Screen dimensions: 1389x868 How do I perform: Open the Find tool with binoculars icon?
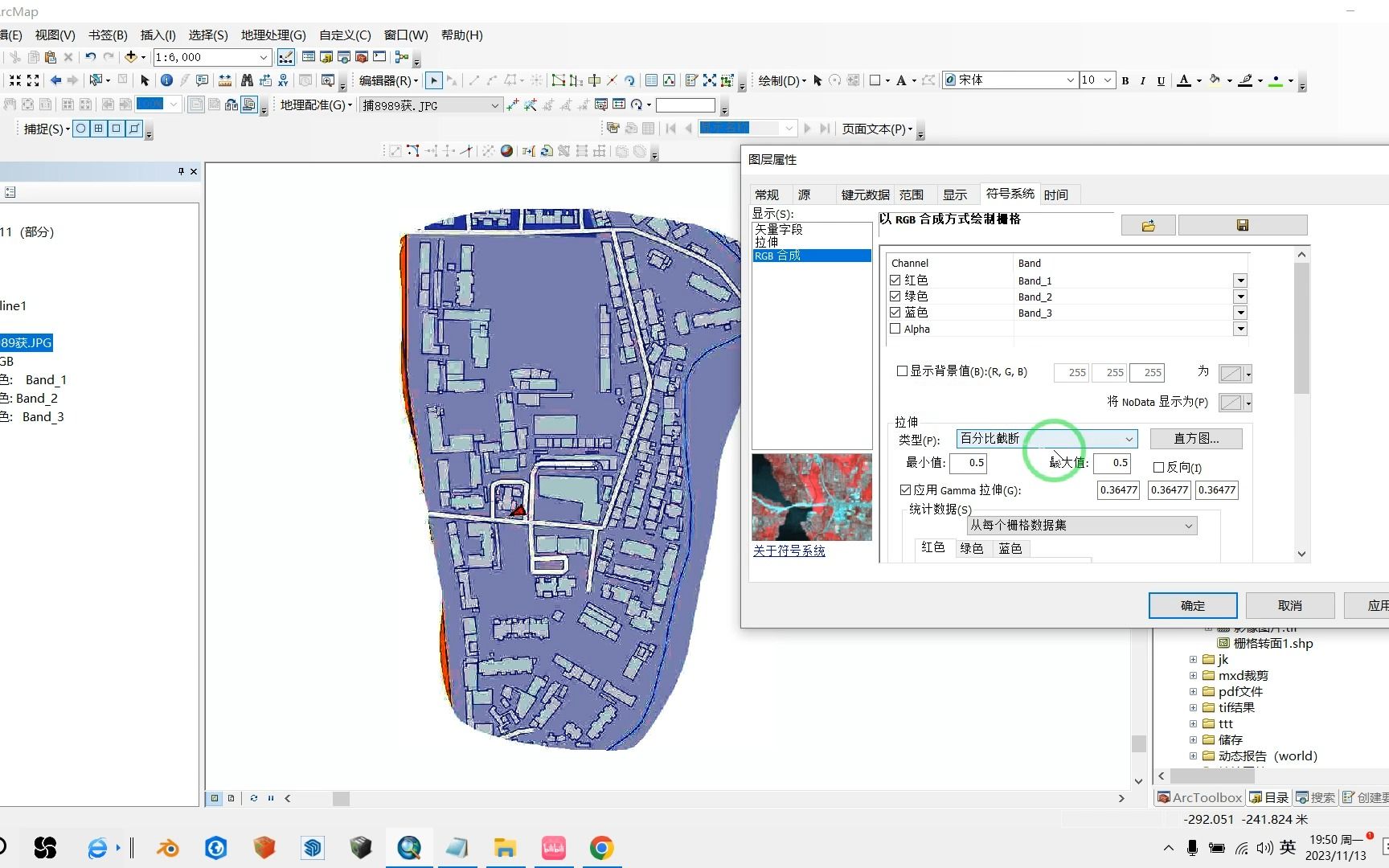click(x=247, y=80)
